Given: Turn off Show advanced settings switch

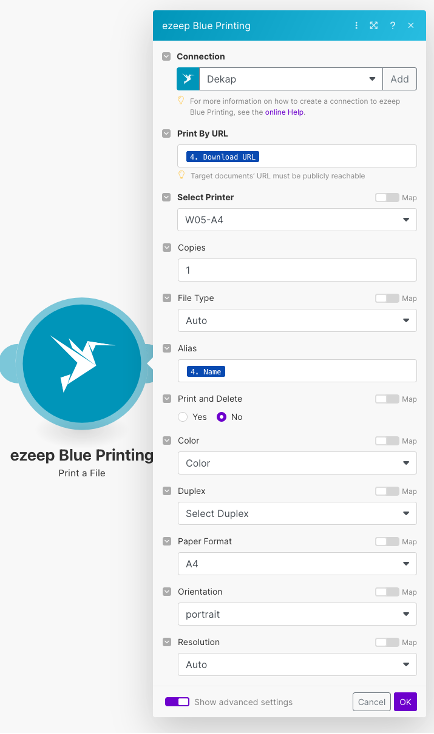Looking at the screenshot, I should point(177,702).
